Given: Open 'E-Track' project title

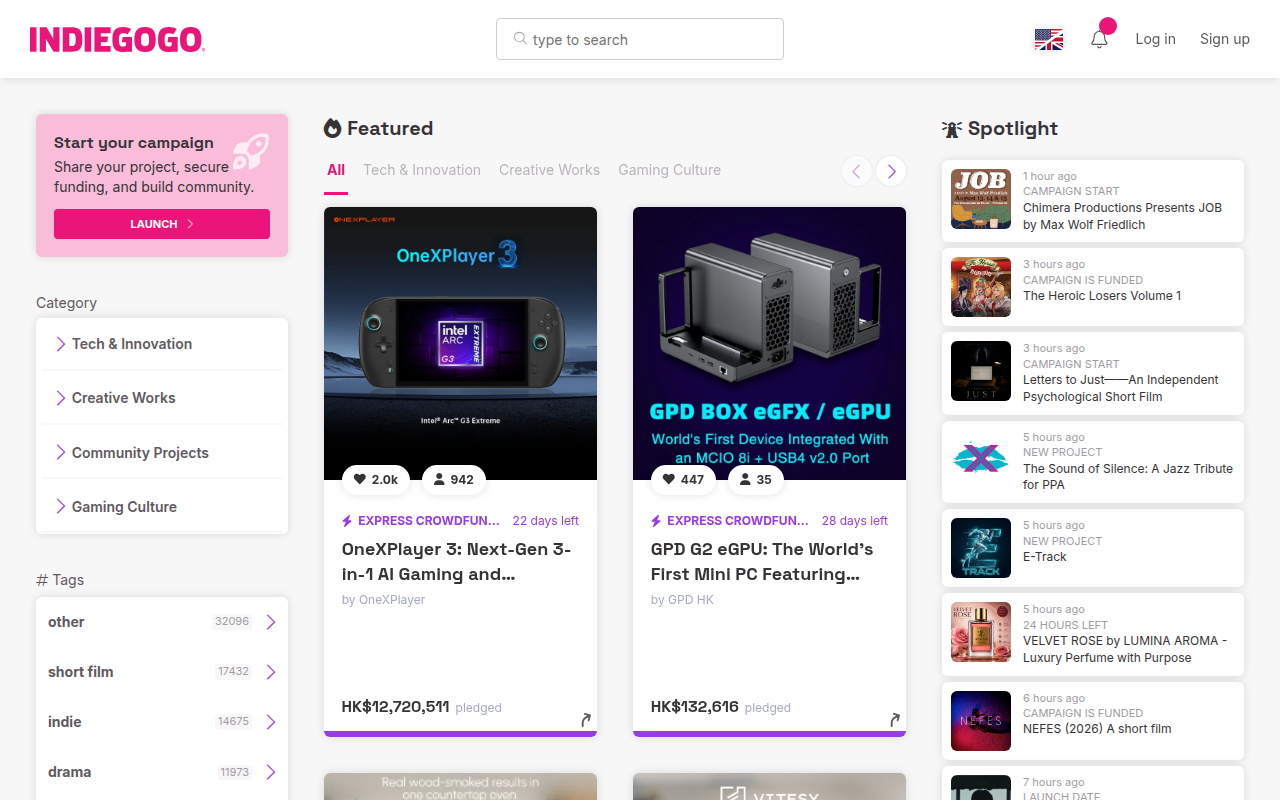Looking at the screenshot, I should [1045, 557].
